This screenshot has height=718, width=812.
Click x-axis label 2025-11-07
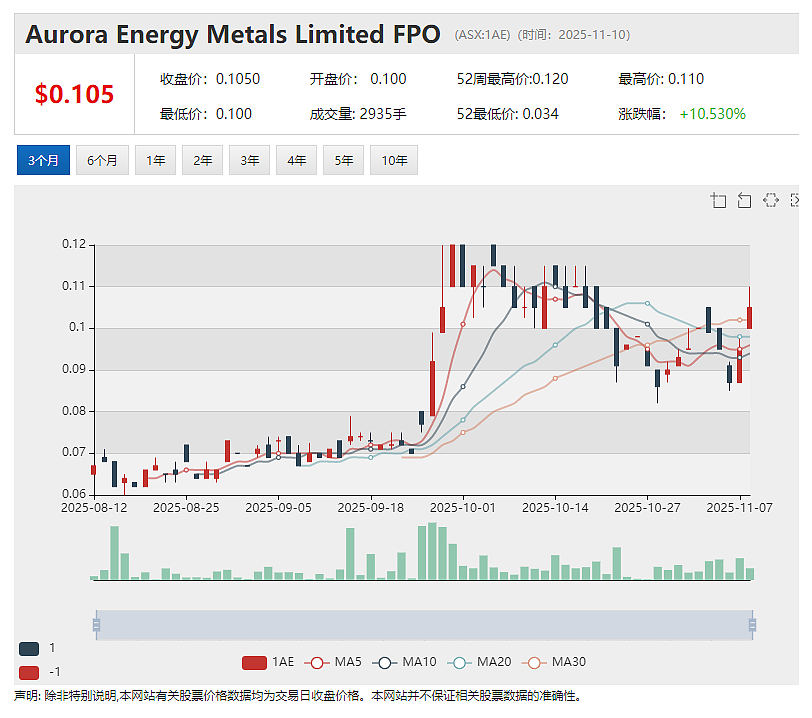click(x=740, y=508)
